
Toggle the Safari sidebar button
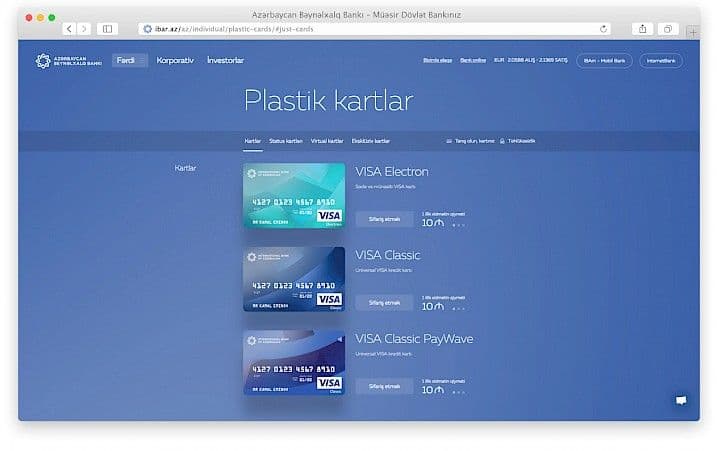[x=107, y=29]
